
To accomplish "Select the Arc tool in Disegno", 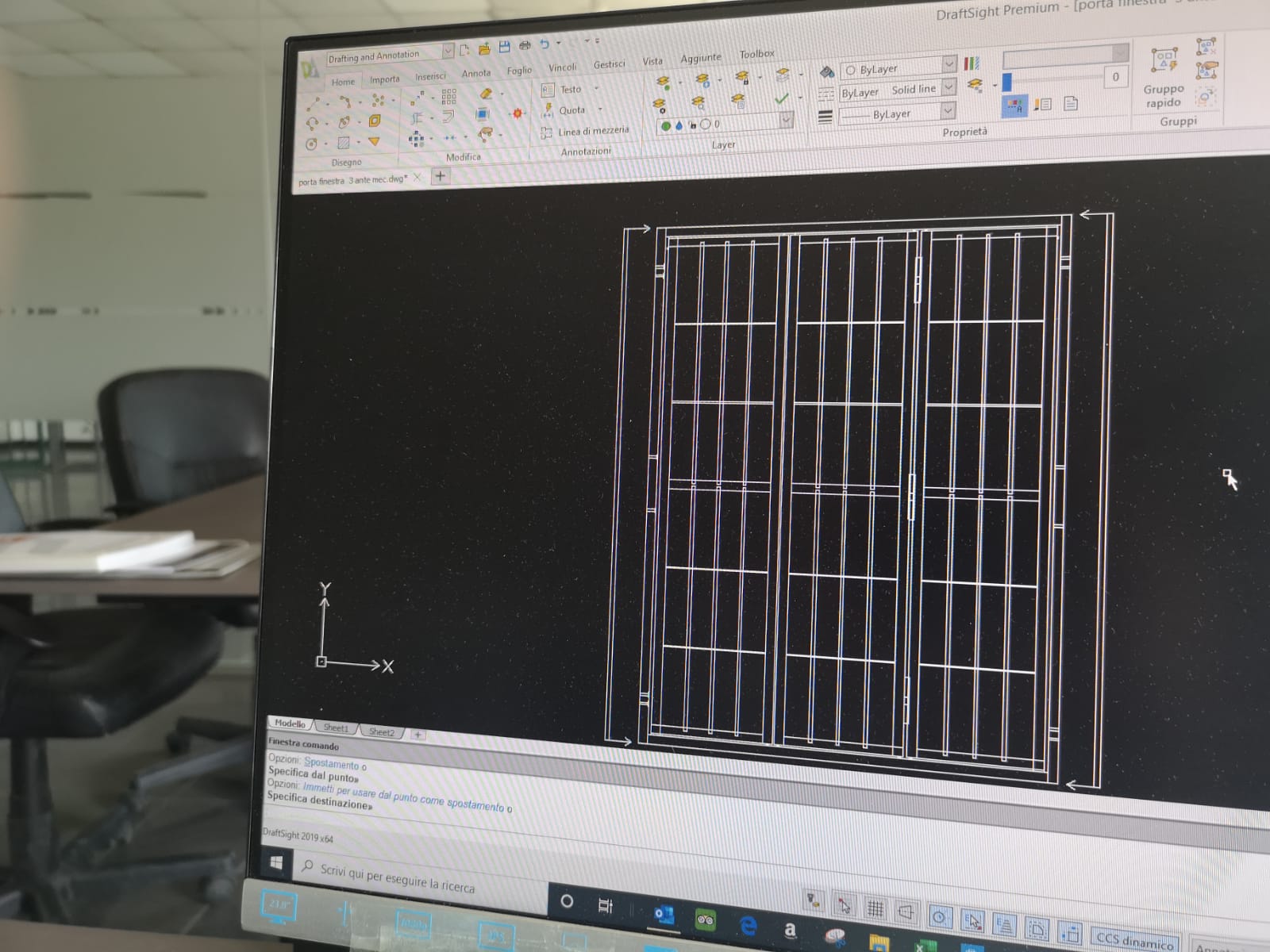I will click(313, 124).
